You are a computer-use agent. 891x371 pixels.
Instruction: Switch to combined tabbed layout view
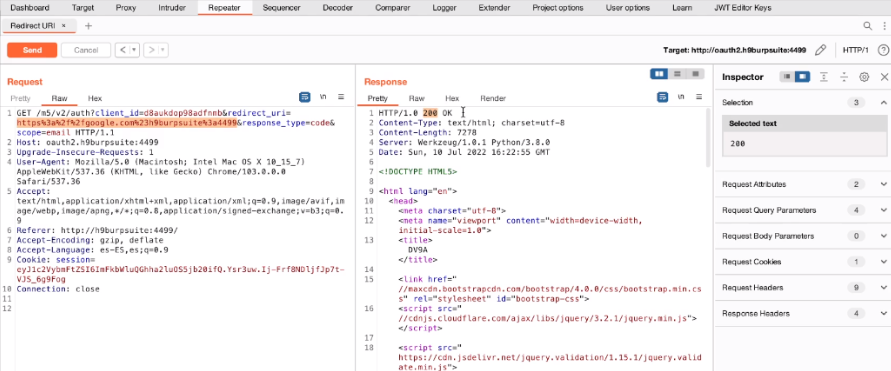[x=695, y=74]
